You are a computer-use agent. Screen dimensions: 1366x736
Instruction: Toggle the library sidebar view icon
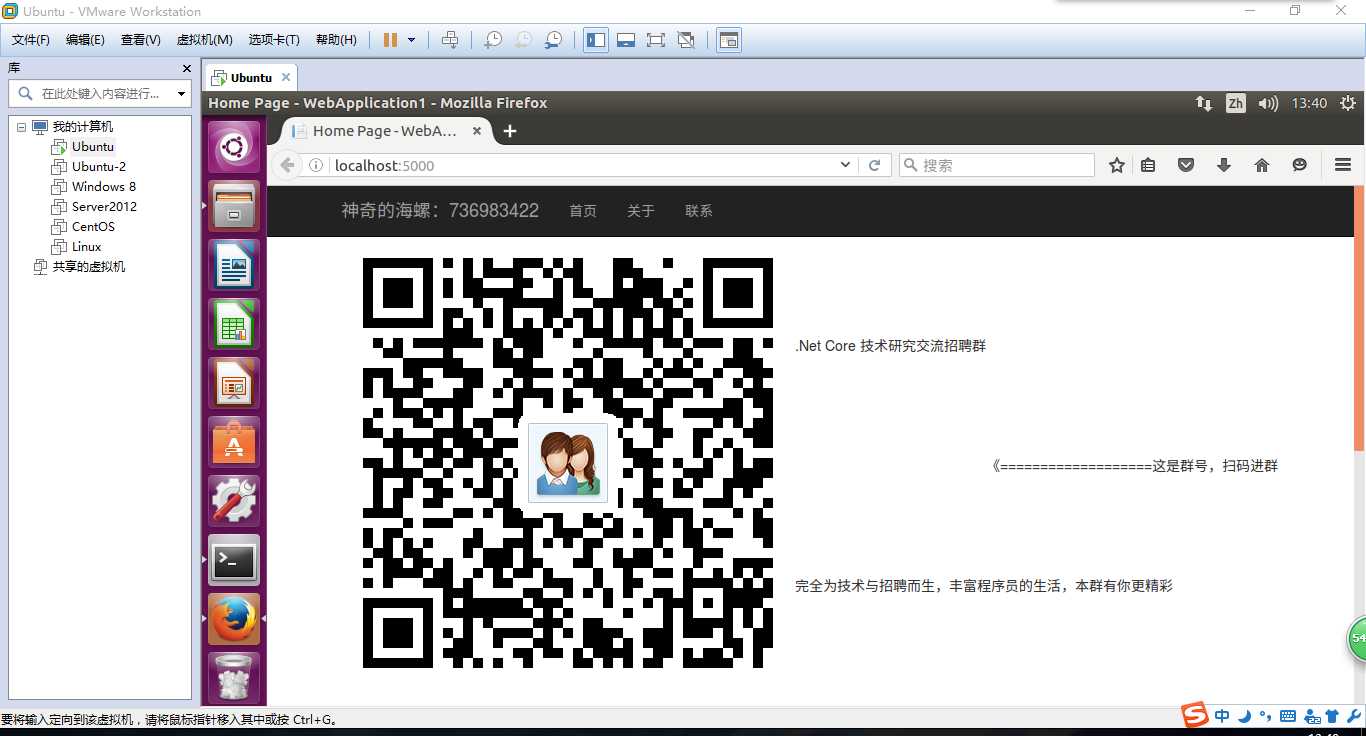pos(596,40)
